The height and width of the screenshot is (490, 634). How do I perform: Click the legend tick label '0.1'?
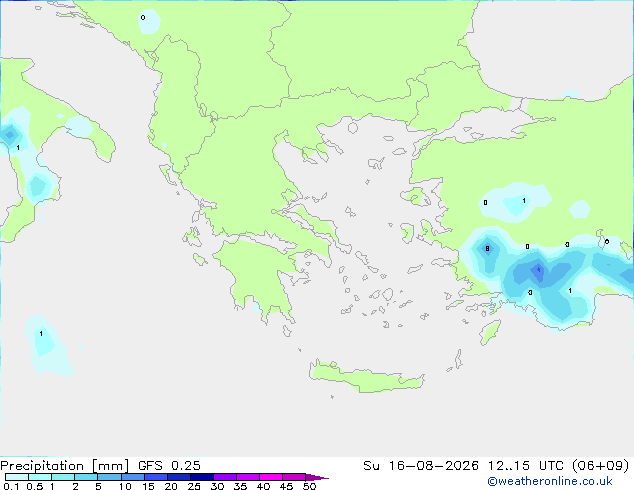tap(11, 486)
